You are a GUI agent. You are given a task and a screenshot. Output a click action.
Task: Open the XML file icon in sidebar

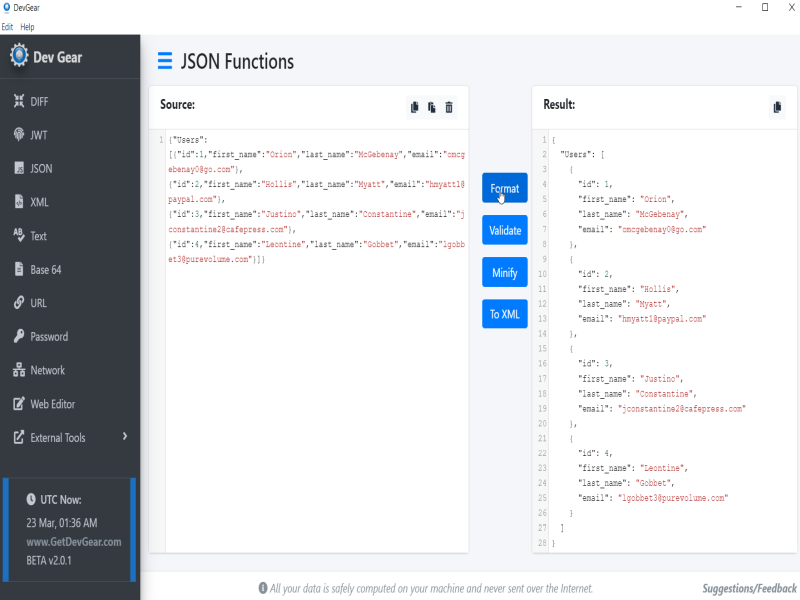(19, 202)
